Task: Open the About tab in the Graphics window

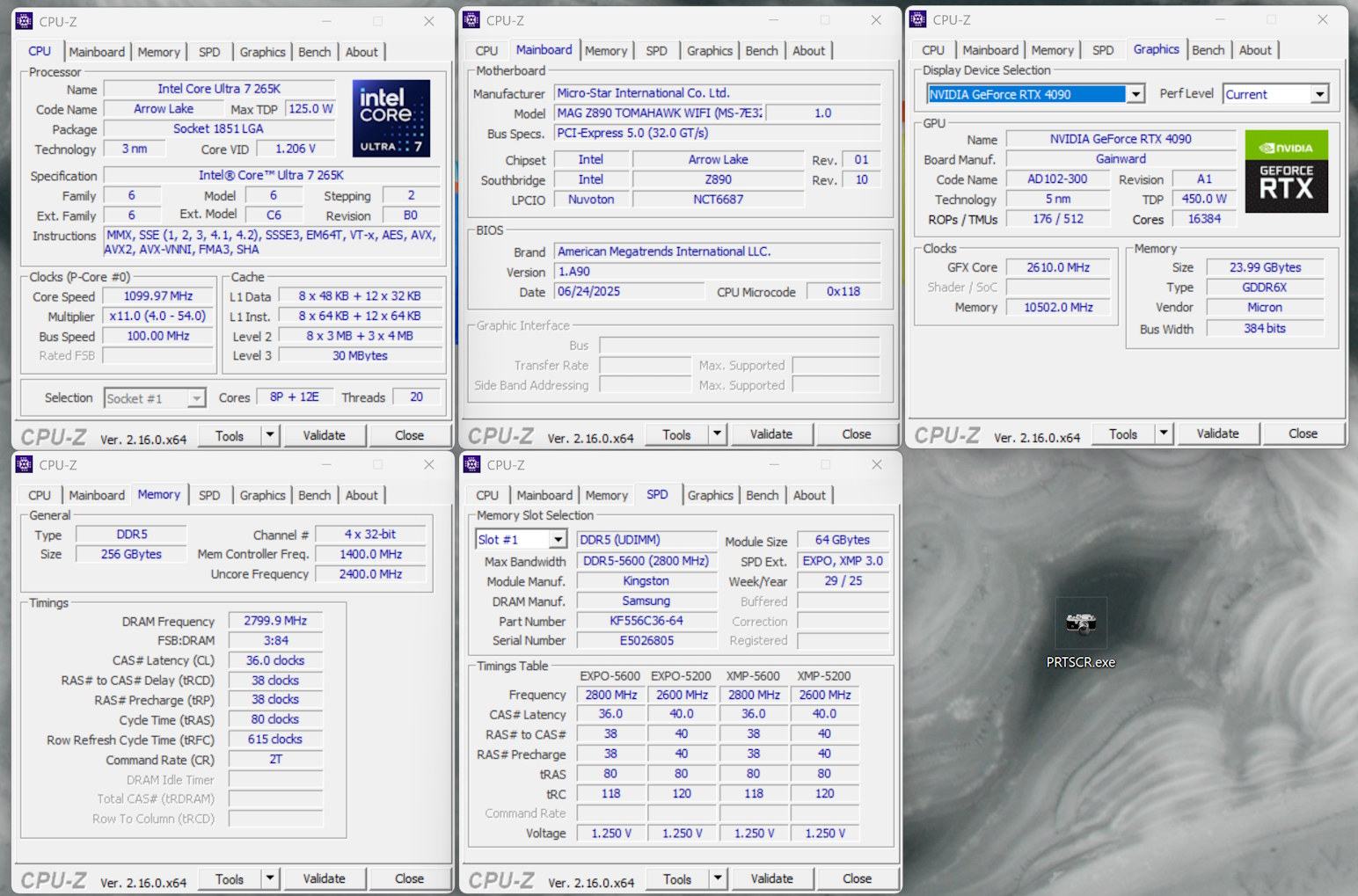Action: pyautogui.click(x=1254, y=50)
